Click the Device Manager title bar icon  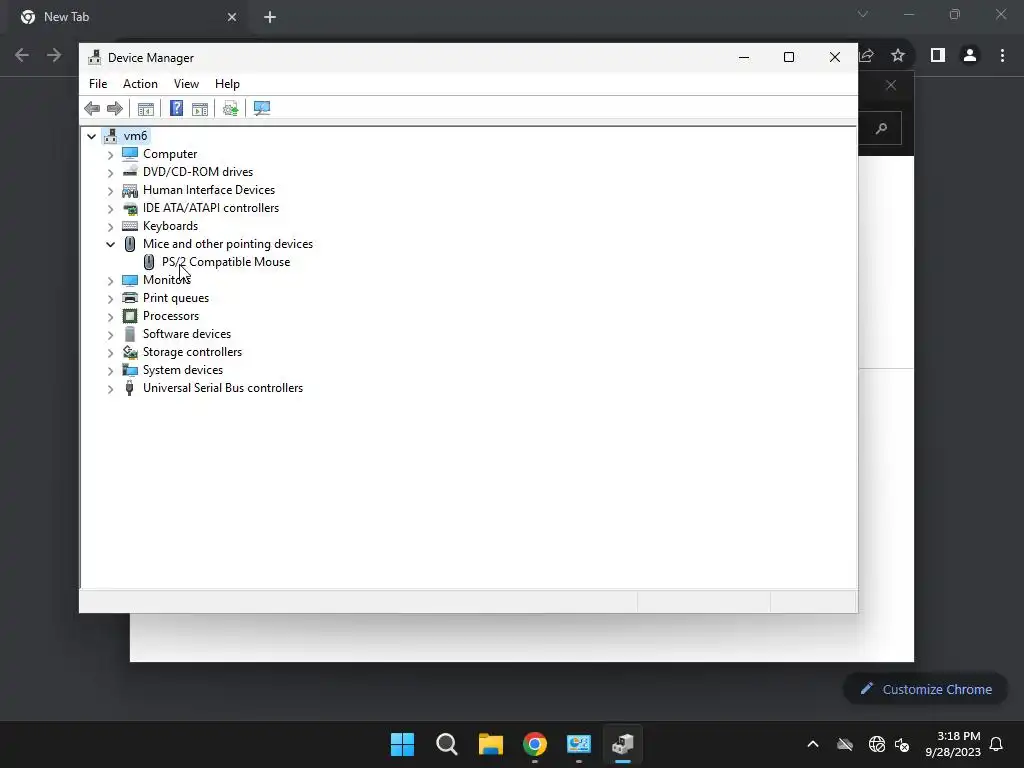[x=95, y=57]
